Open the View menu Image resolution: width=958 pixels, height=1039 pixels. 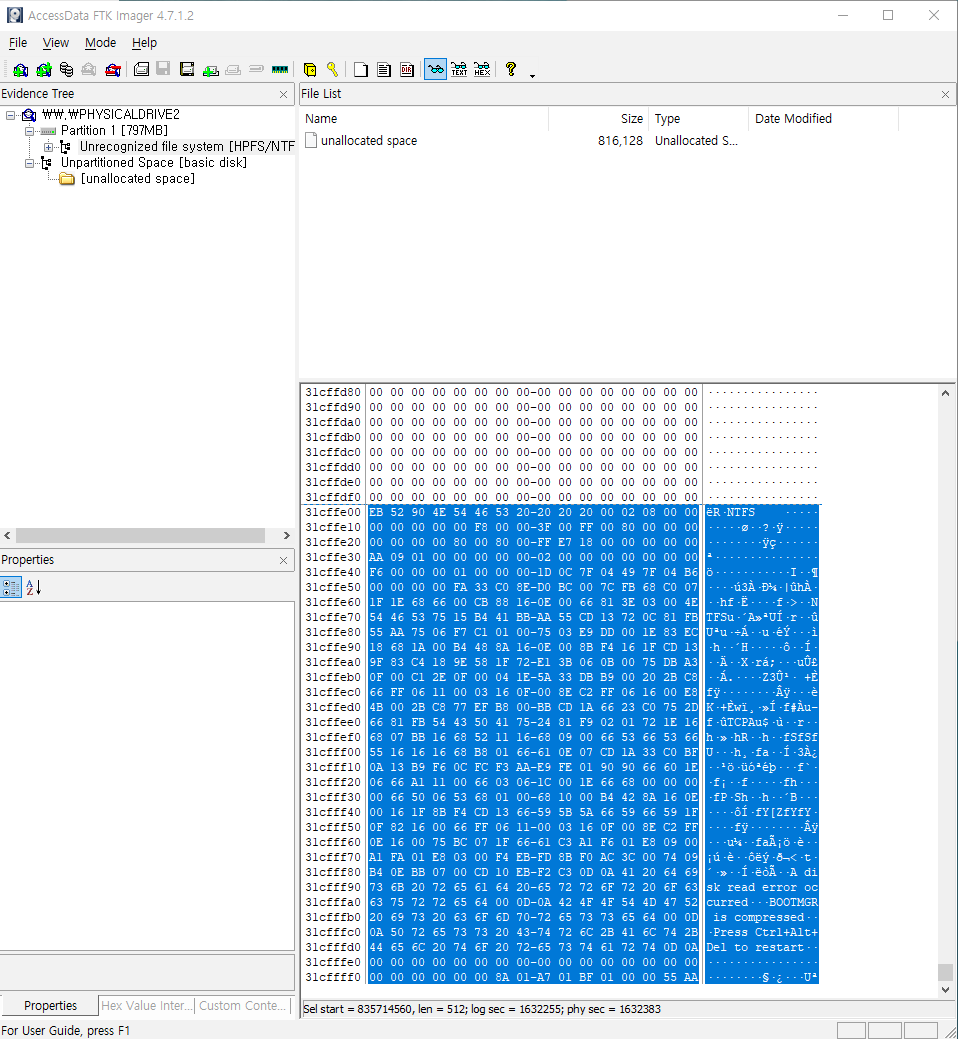click(56, 42)
